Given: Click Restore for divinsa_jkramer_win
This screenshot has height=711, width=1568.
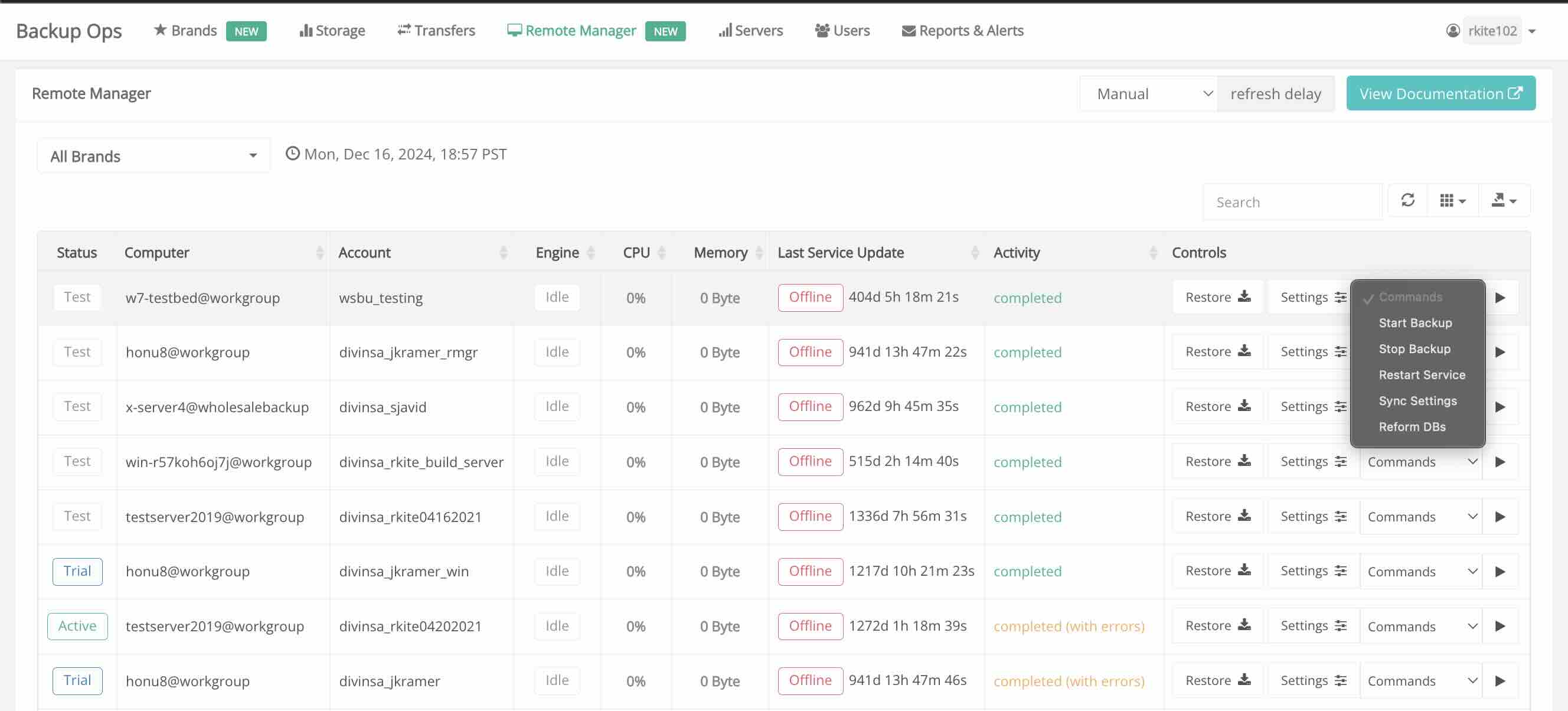Looking at the screenshot, I should (1217, 570).
